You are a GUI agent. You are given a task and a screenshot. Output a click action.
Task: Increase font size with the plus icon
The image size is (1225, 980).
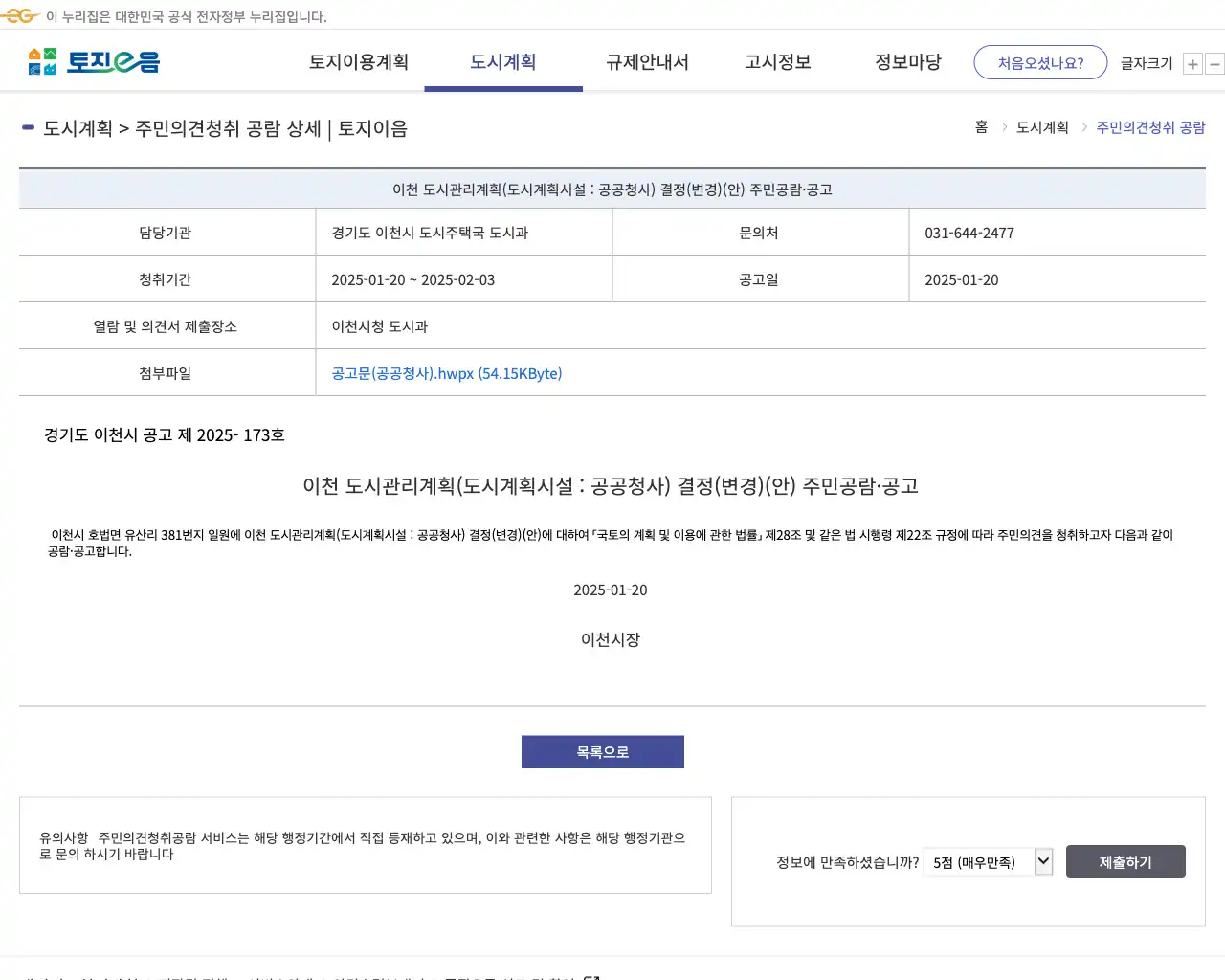click(1192, 63)
